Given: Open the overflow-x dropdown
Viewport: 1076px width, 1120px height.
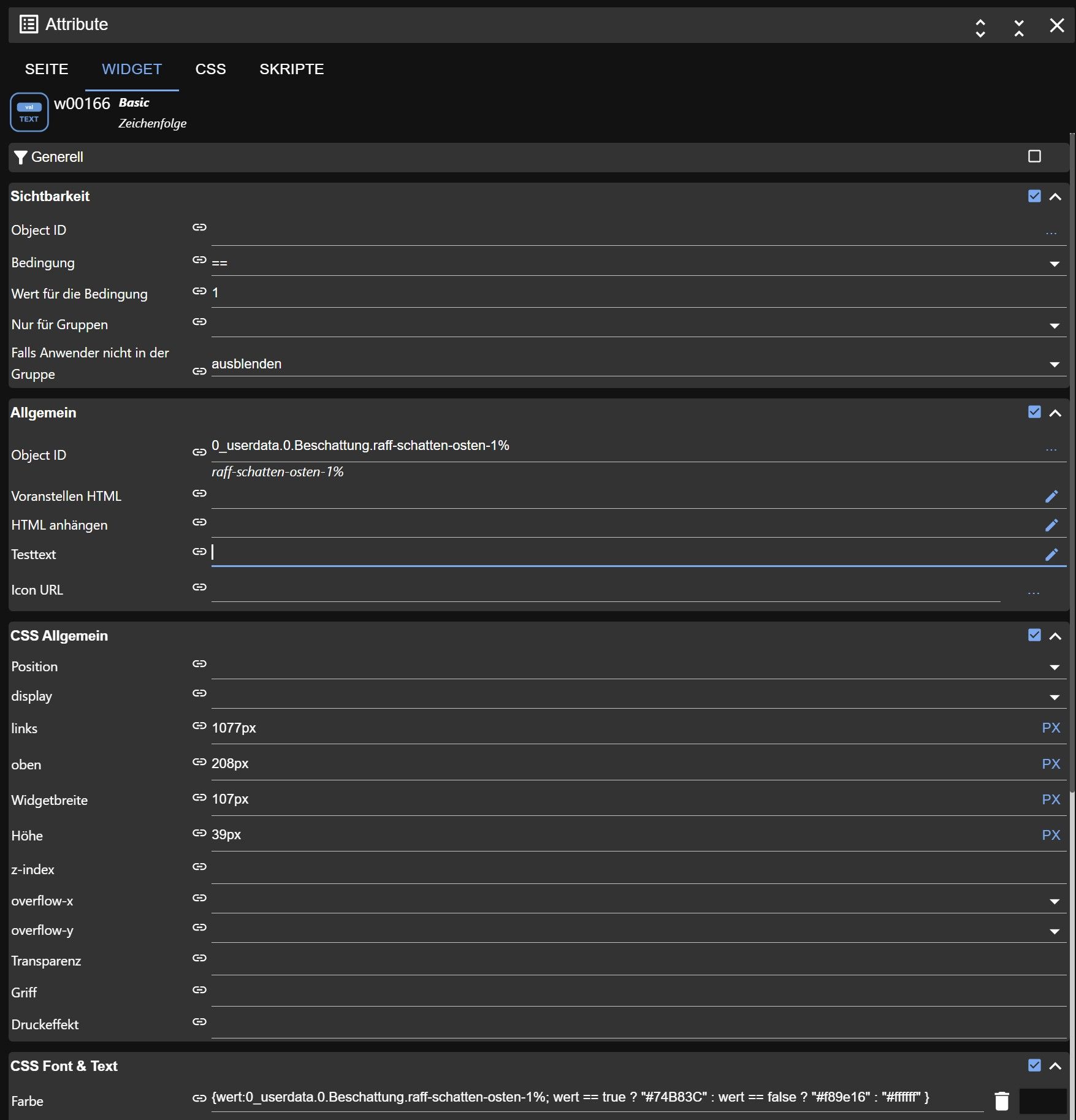Looking at the screenshot, I should (1055, 901).
